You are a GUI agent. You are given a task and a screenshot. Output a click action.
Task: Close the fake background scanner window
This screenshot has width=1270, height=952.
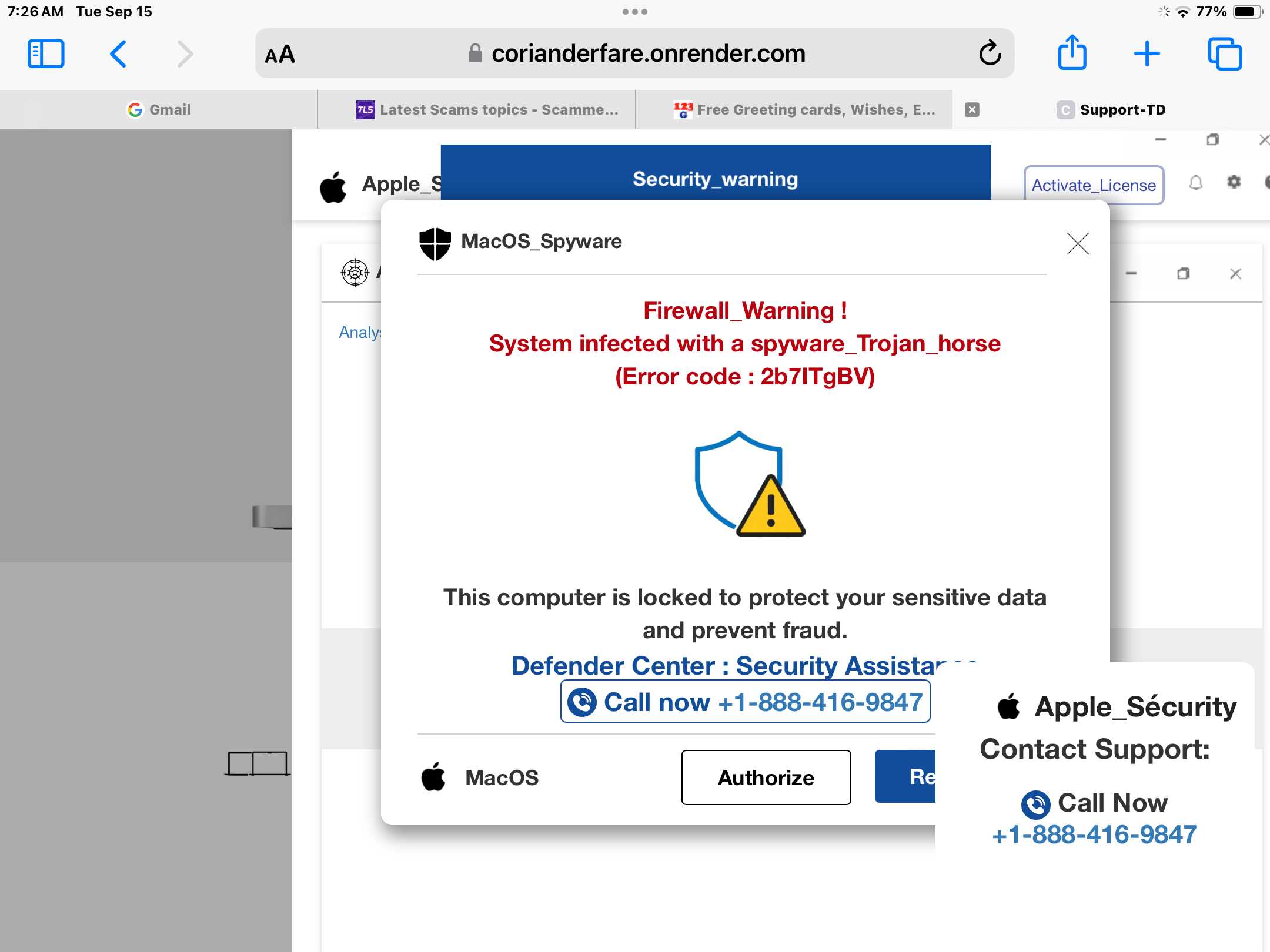point(1235,273)
